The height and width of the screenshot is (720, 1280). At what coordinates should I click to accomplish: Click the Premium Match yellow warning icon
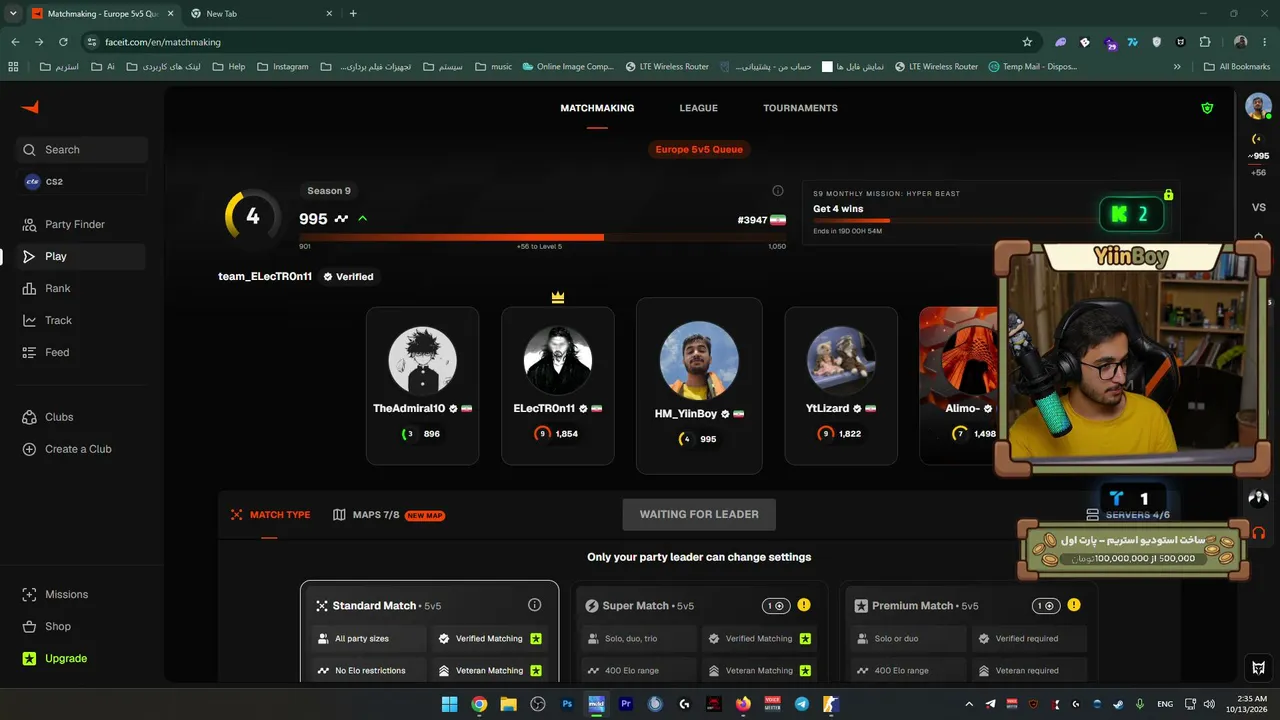(1074, 605)
